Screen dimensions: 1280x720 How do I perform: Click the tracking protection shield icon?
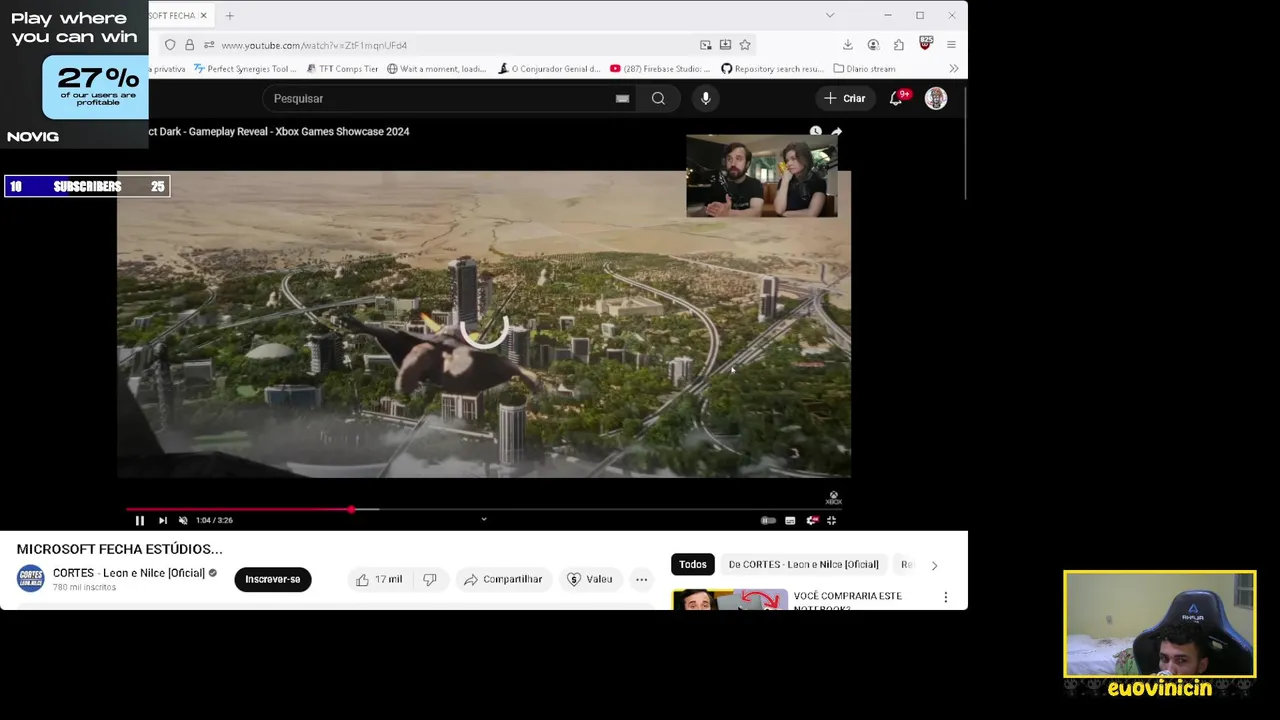tap(170, 45)
